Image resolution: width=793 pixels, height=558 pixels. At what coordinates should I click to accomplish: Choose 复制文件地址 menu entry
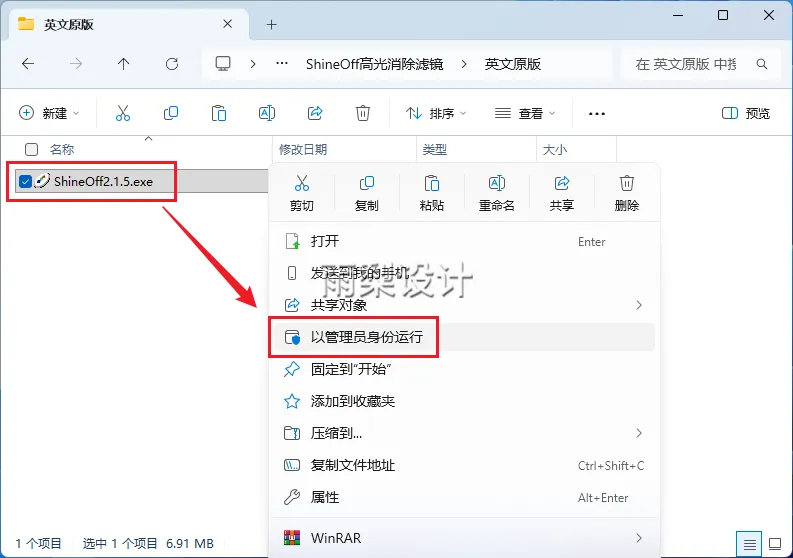click(x=463, y=465)
